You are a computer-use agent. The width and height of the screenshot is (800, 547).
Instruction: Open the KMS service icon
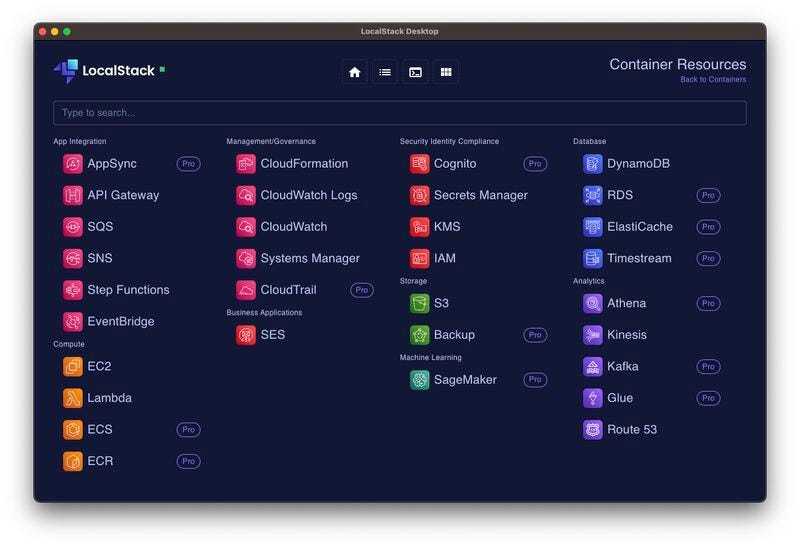[419, 227]
